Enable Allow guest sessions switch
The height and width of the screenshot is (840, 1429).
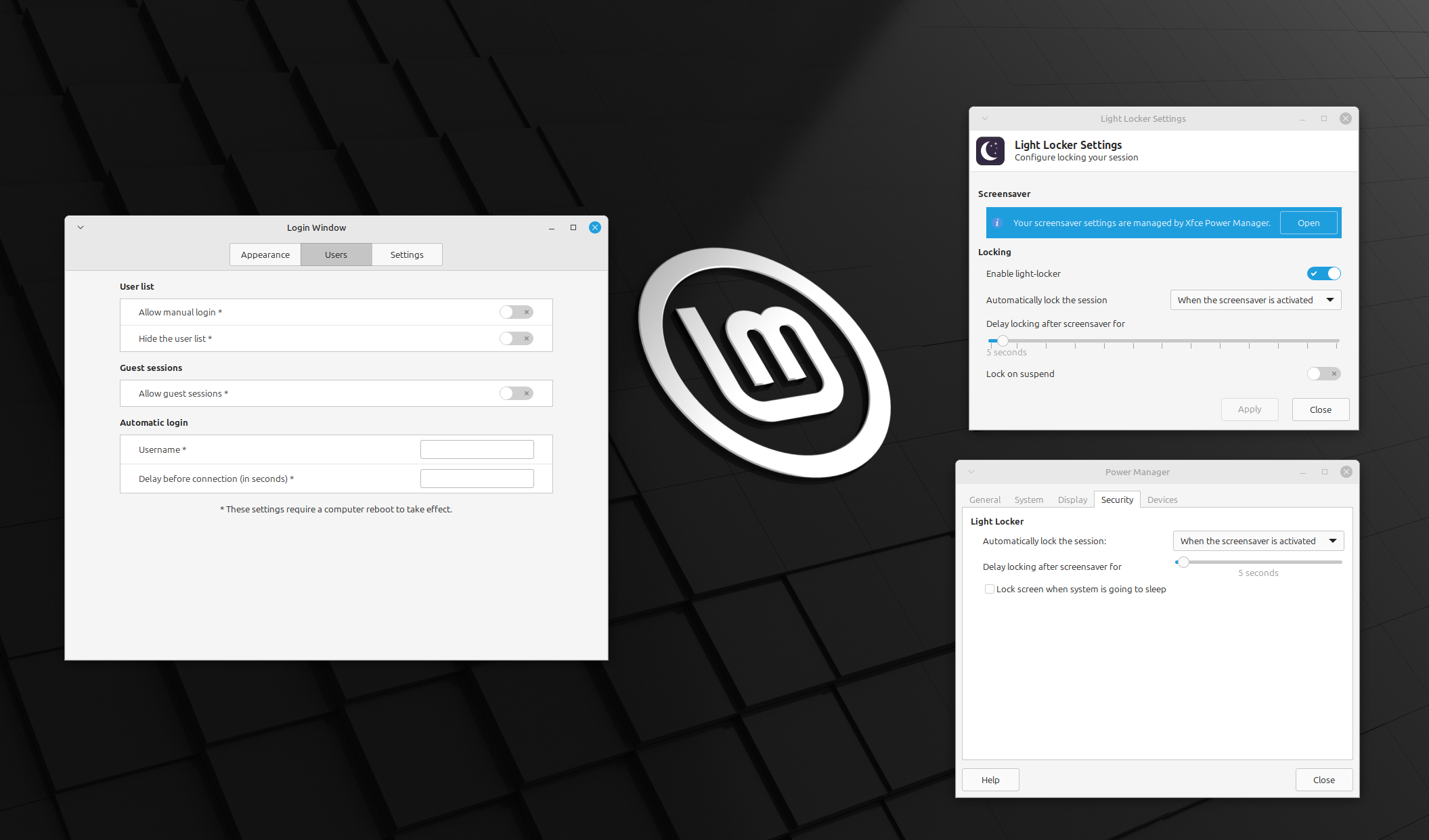516,393
